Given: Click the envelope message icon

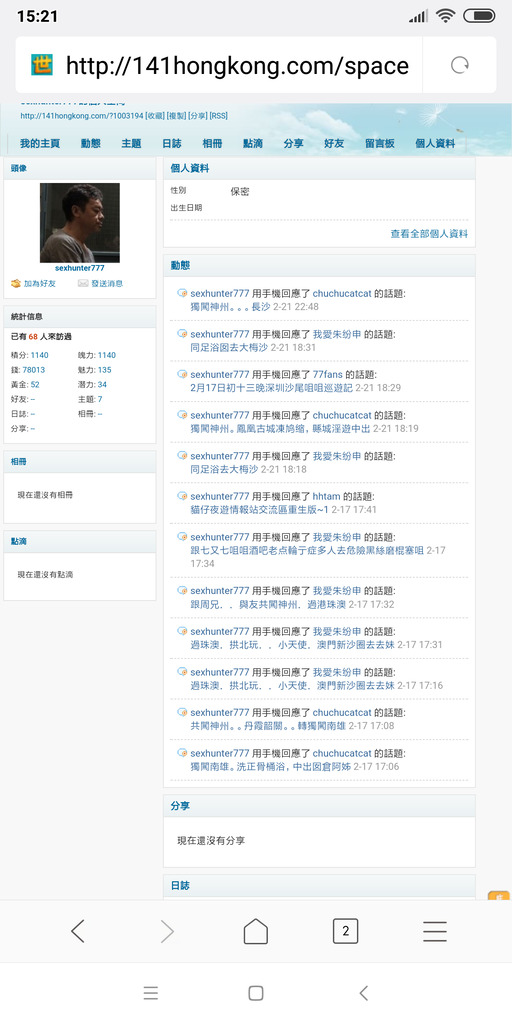Looking at the screenshot, I should click(83, 283).
